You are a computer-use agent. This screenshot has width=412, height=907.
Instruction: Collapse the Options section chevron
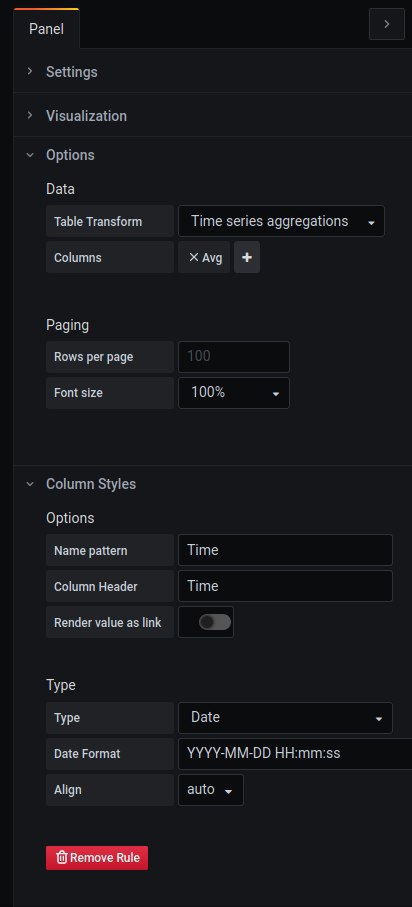pyautogui.click(x=30, y=155)
